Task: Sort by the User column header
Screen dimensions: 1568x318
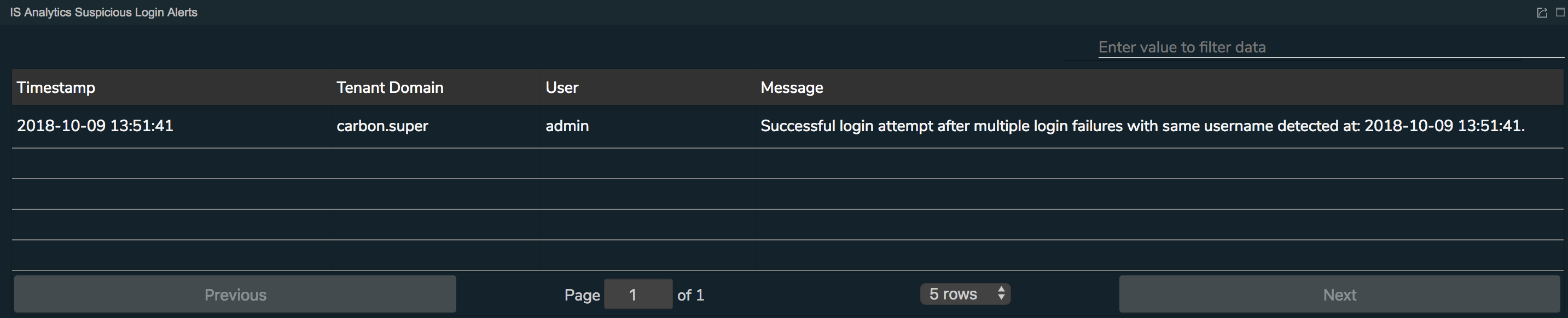Action: pyautogui.click(x=562, y=87)
